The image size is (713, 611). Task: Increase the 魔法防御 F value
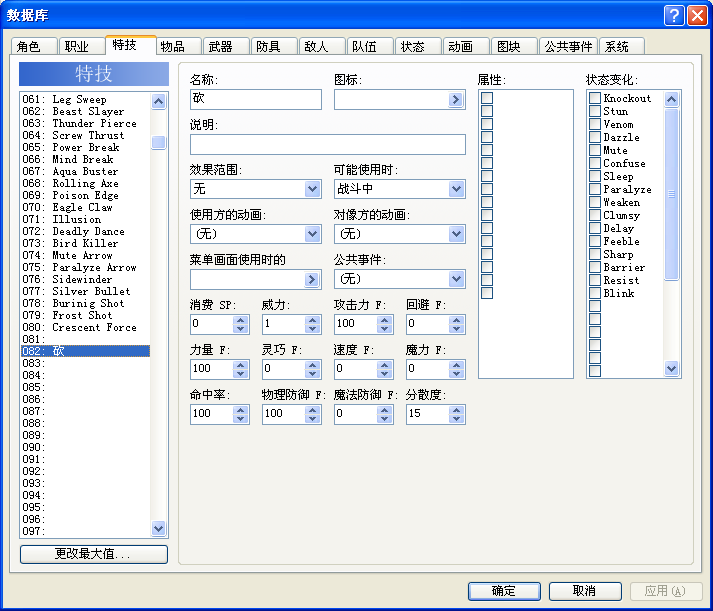(x=385, y=410)
